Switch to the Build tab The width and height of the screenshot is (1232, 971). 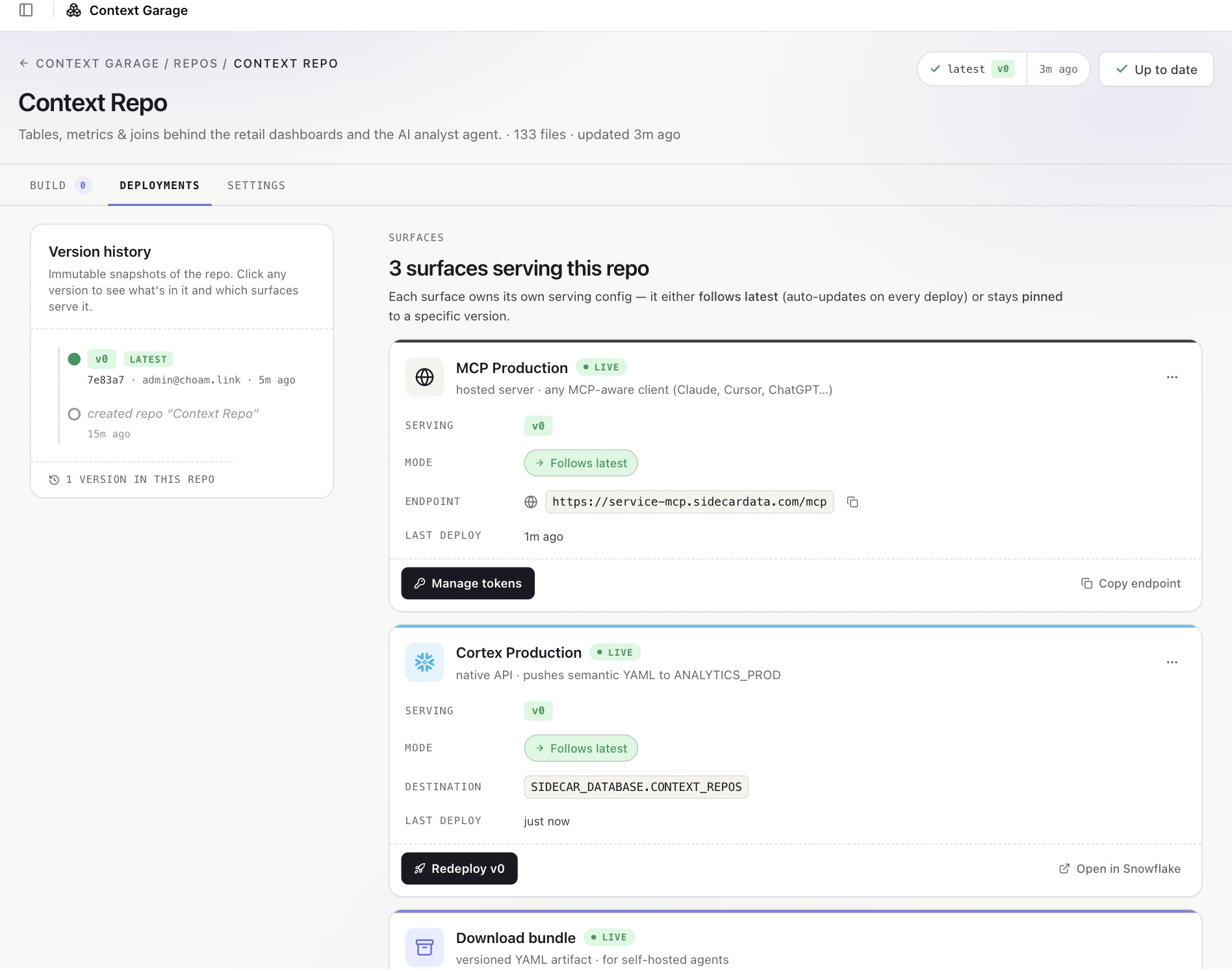coord(60,185)
